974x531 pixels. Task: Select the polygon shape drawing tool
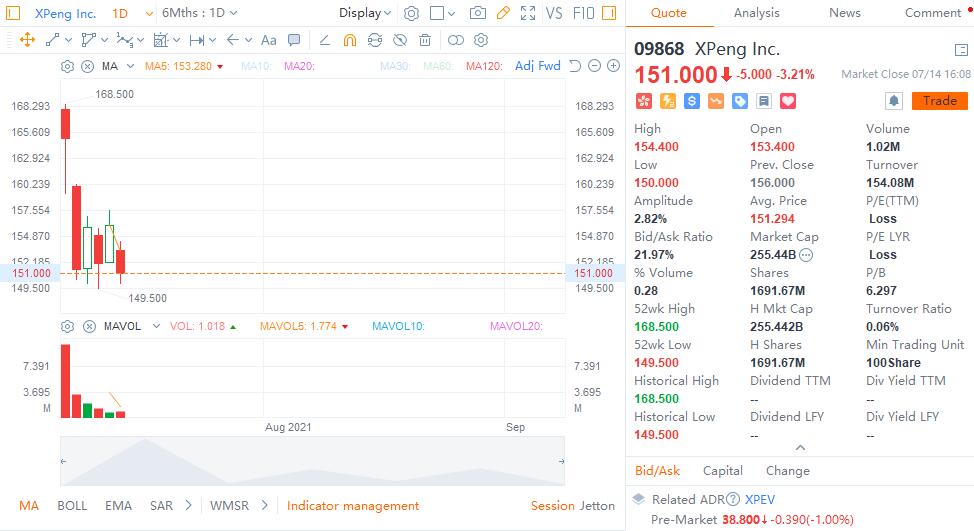(88, 40)
